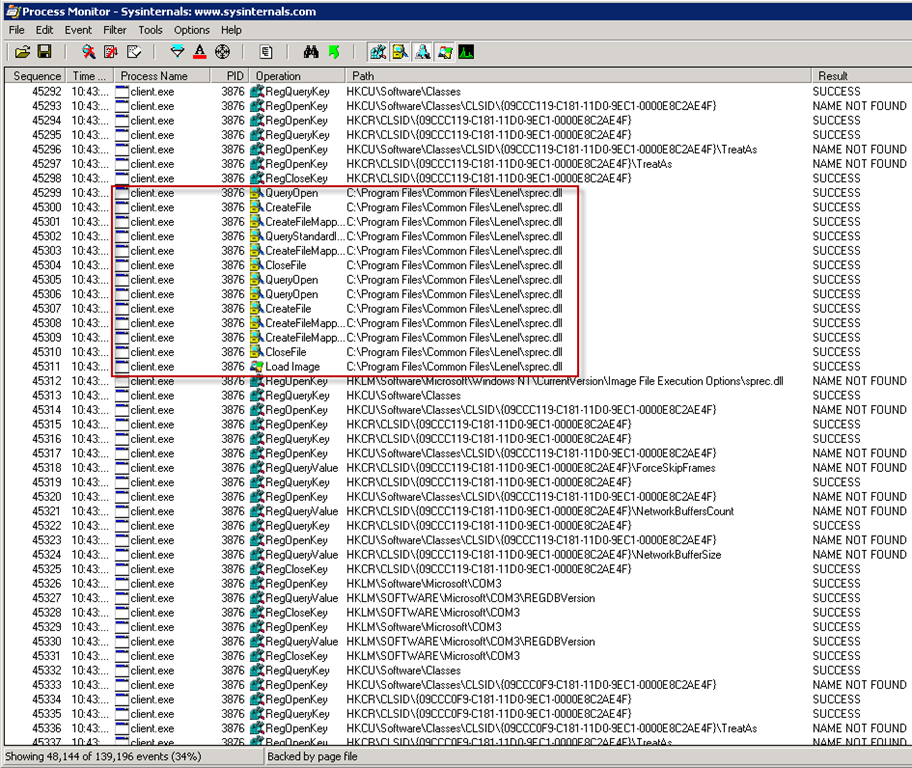Click the Result column header

(832, 76)
